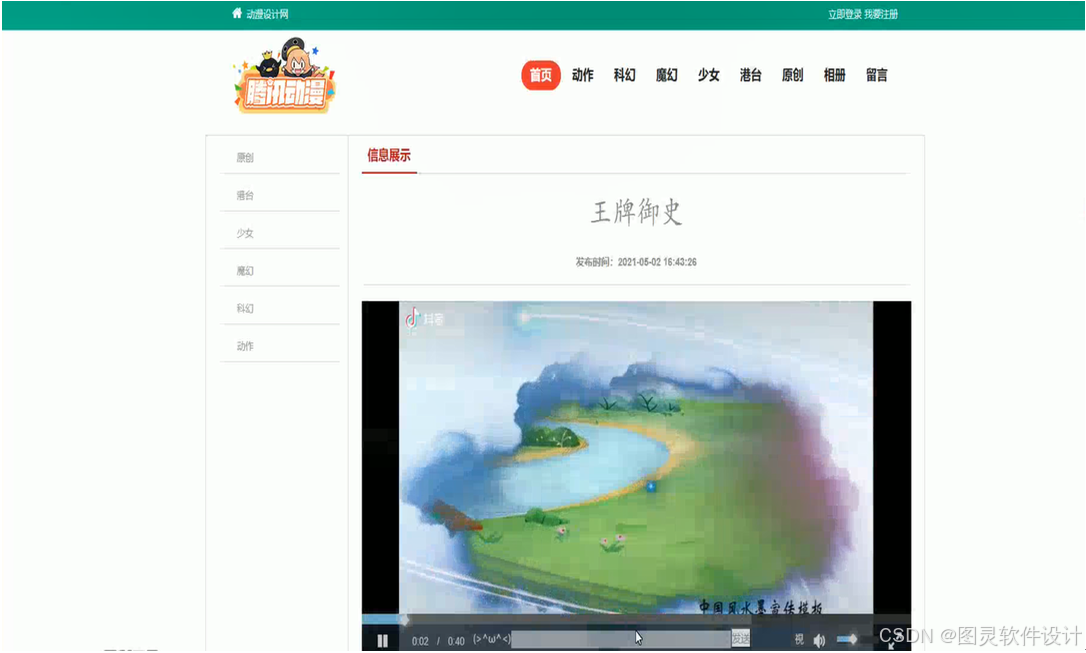Pause the video with the pause button
Viewport: 1086px width, 653px height.
click(382, 641)
